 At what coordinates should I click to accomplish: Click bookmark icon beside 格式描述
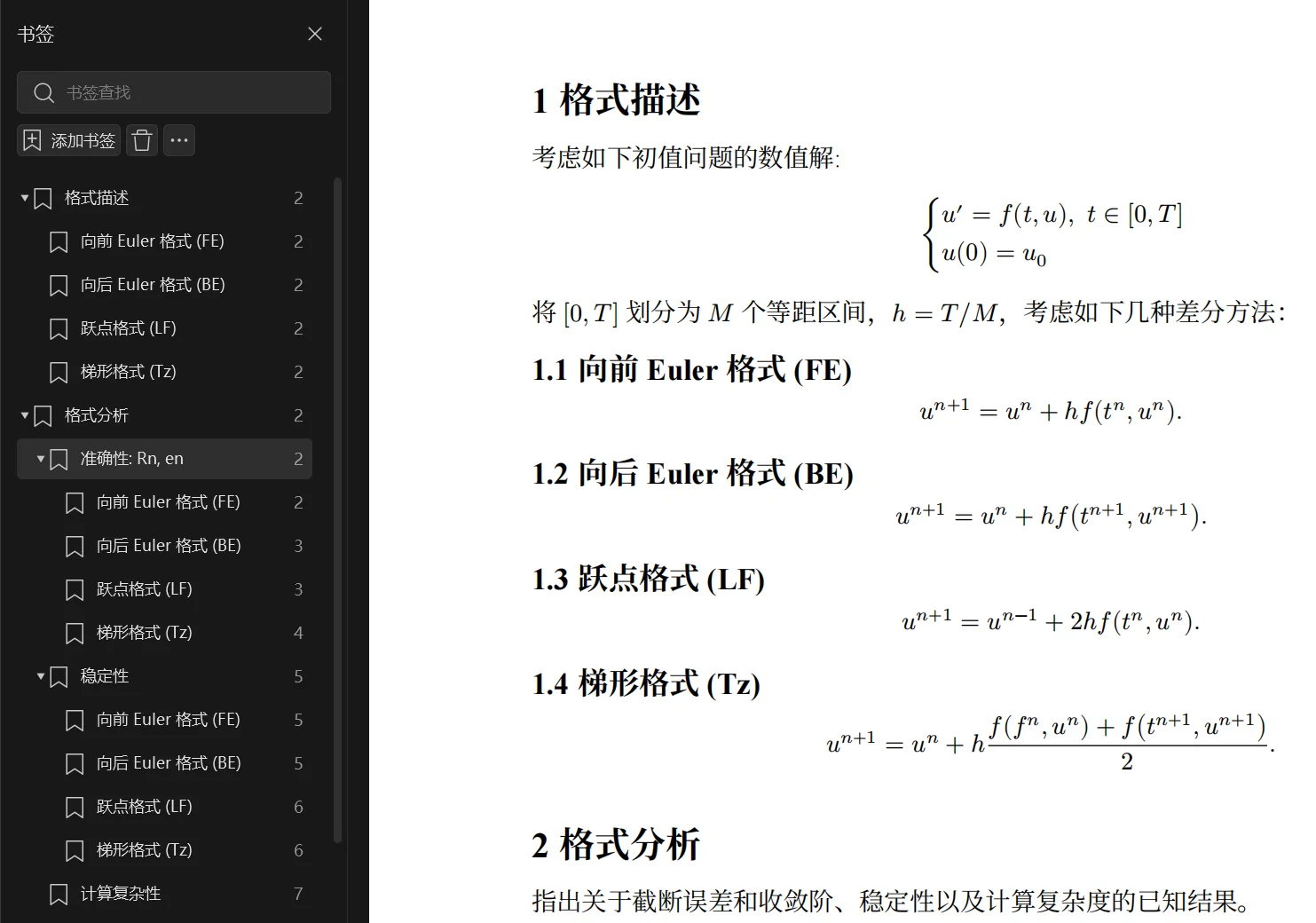(x=43, y=198)
